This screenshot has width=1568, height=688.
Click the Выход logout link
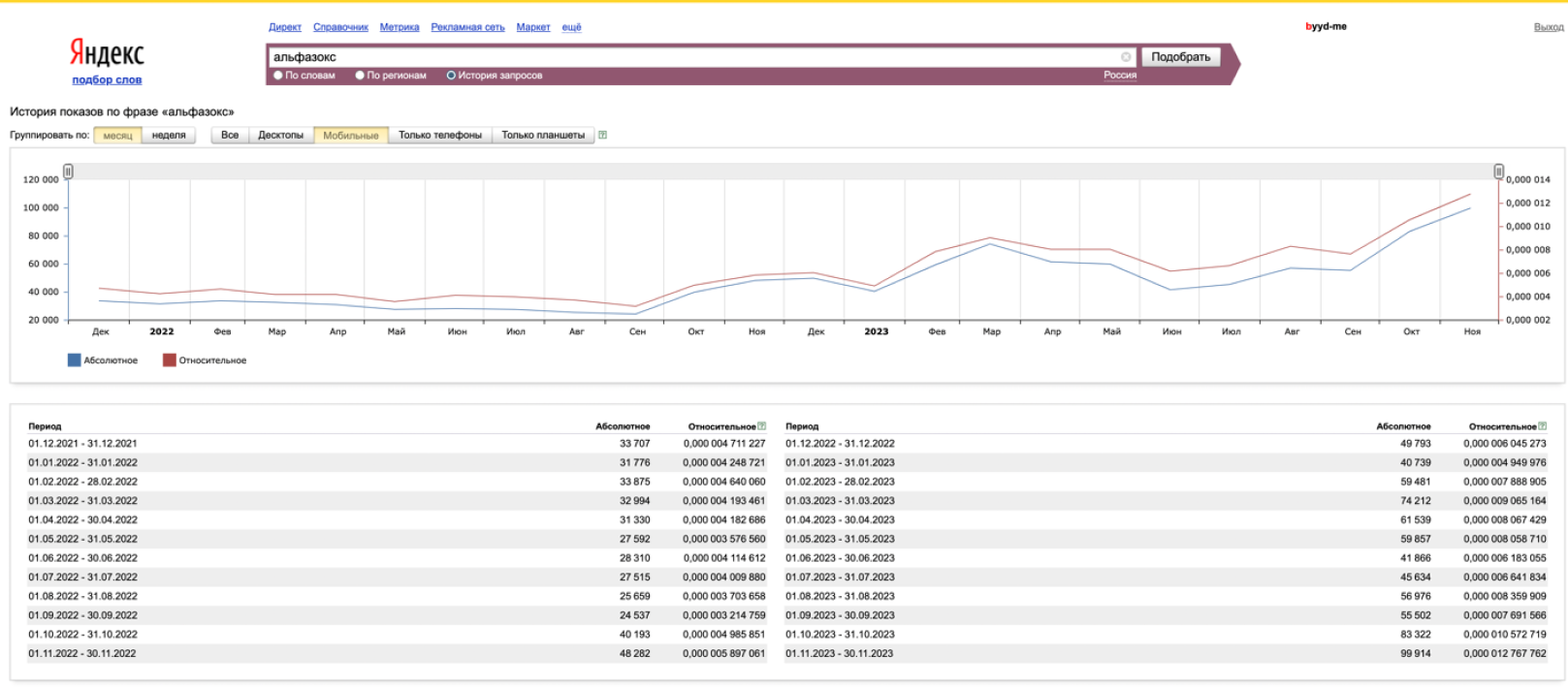tap(1549, 27)
